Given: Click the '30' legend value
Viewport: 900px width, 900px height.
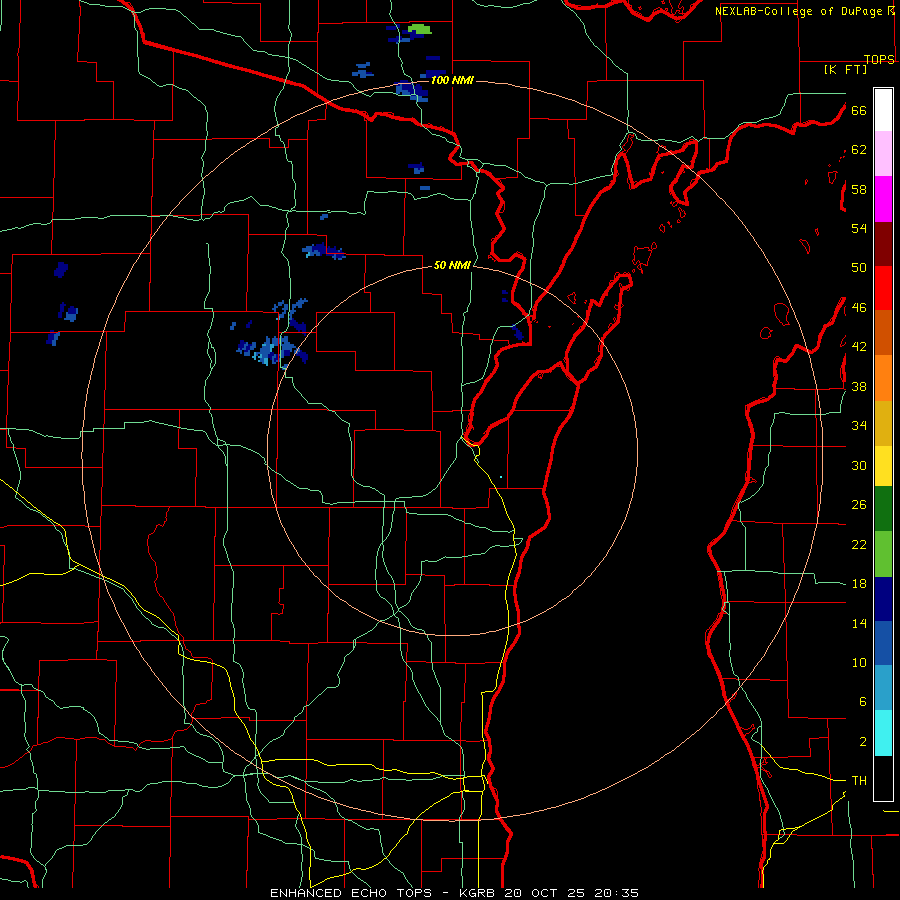Looking at the screenshot, I should (859, 465).
